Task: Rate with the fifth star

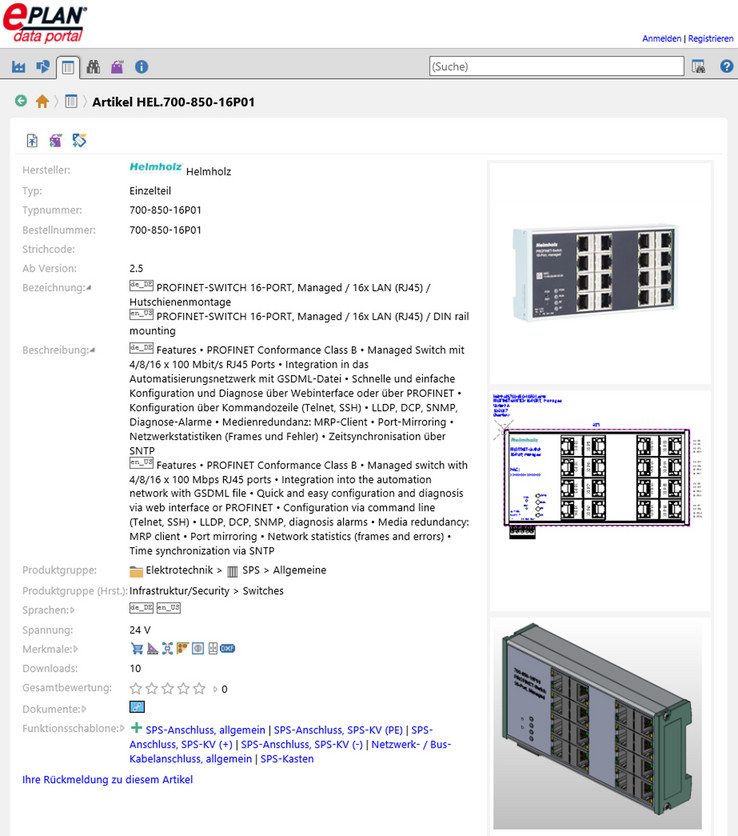Action: point(199,688)
